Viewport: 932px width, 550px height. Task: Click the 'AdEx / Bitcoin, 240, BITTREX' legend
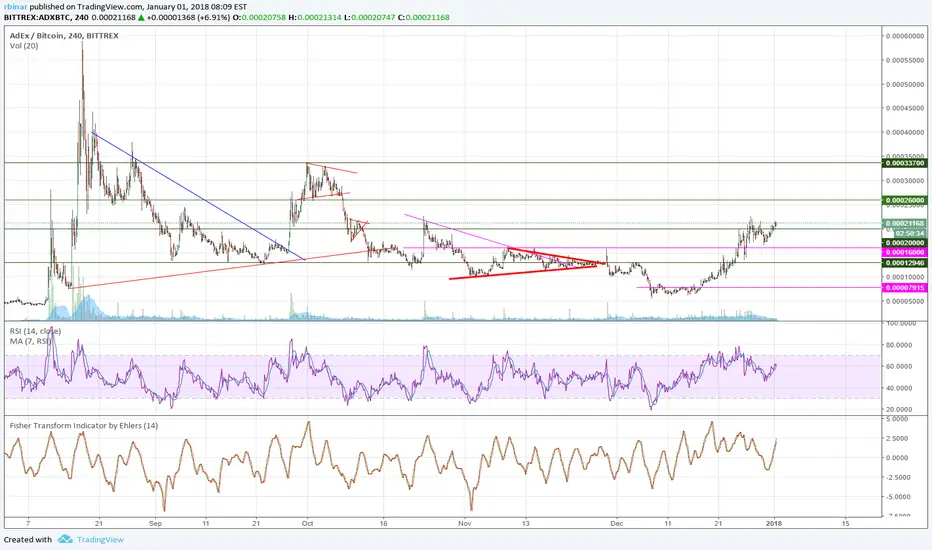tap(64, 36)
